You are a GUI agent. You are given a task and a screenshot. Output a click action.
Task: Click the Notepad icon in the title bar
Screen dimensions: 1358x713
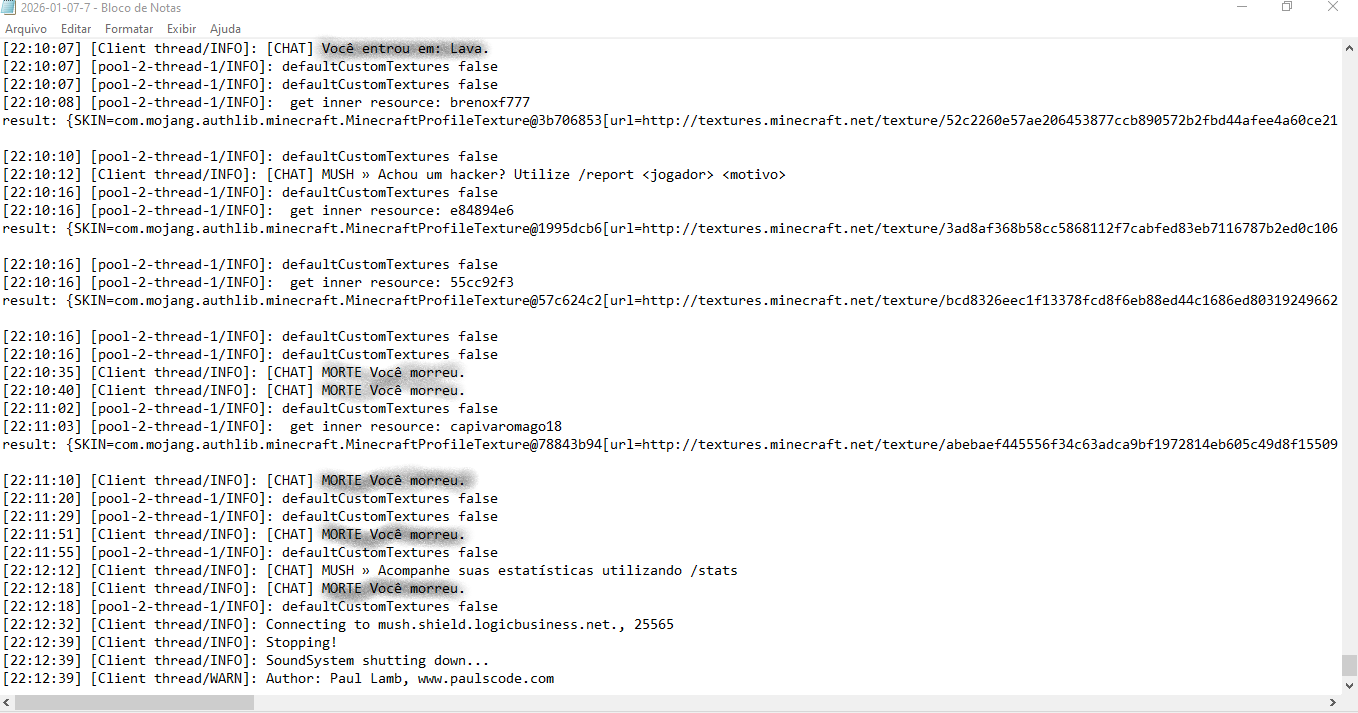(9, 8)
